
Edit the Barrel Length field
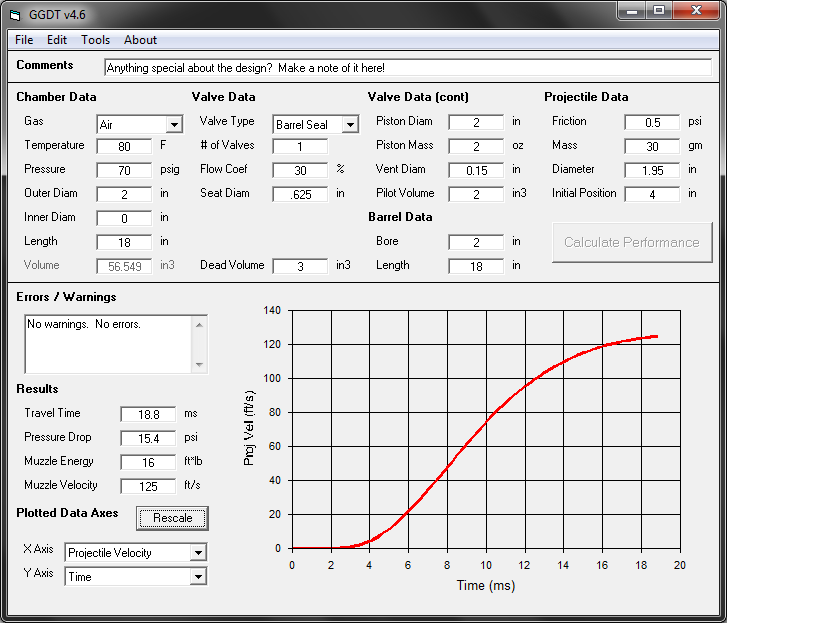(476, 266)
